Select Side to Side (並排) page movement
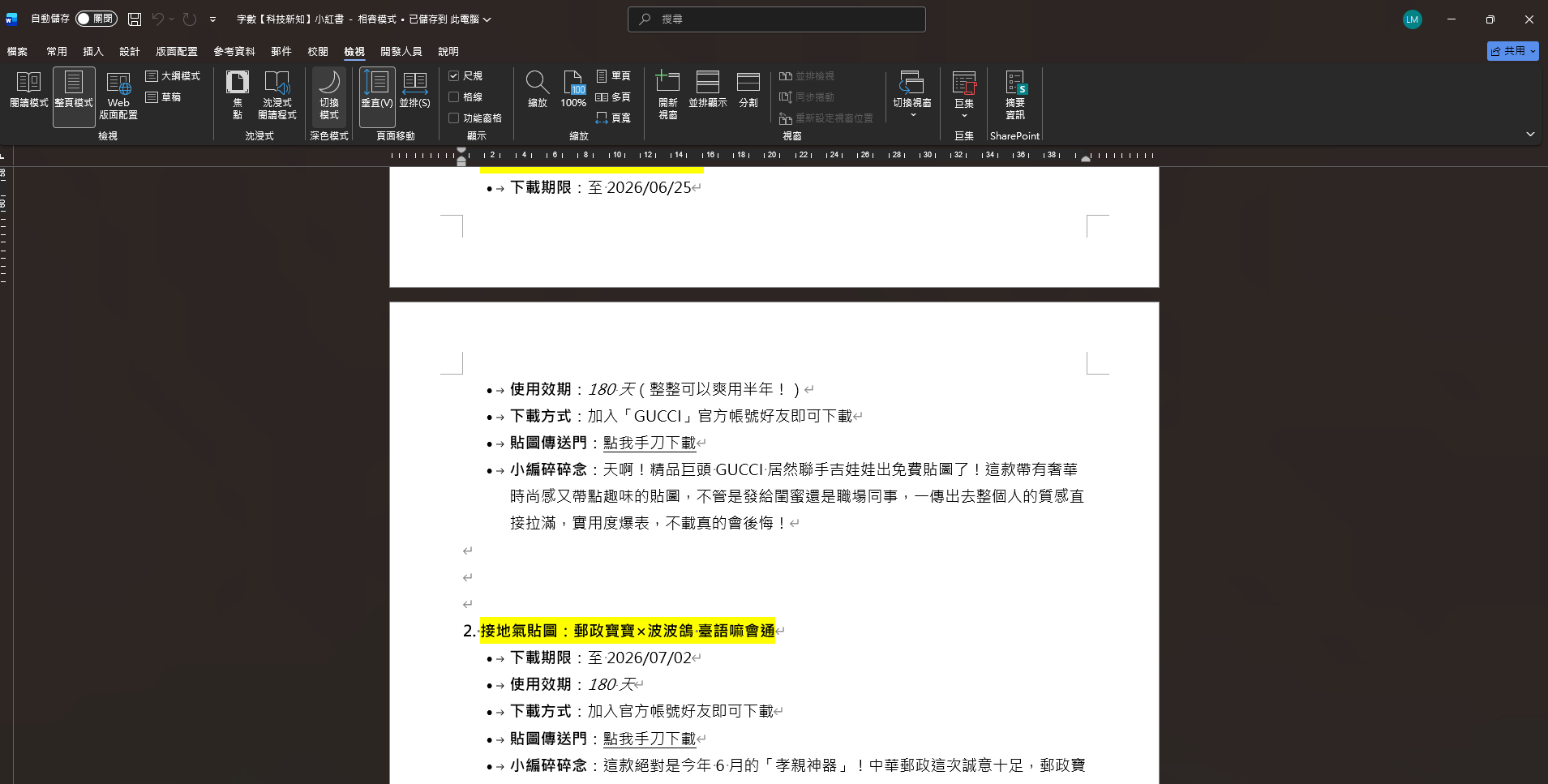1548x784 pixels. 415,91
